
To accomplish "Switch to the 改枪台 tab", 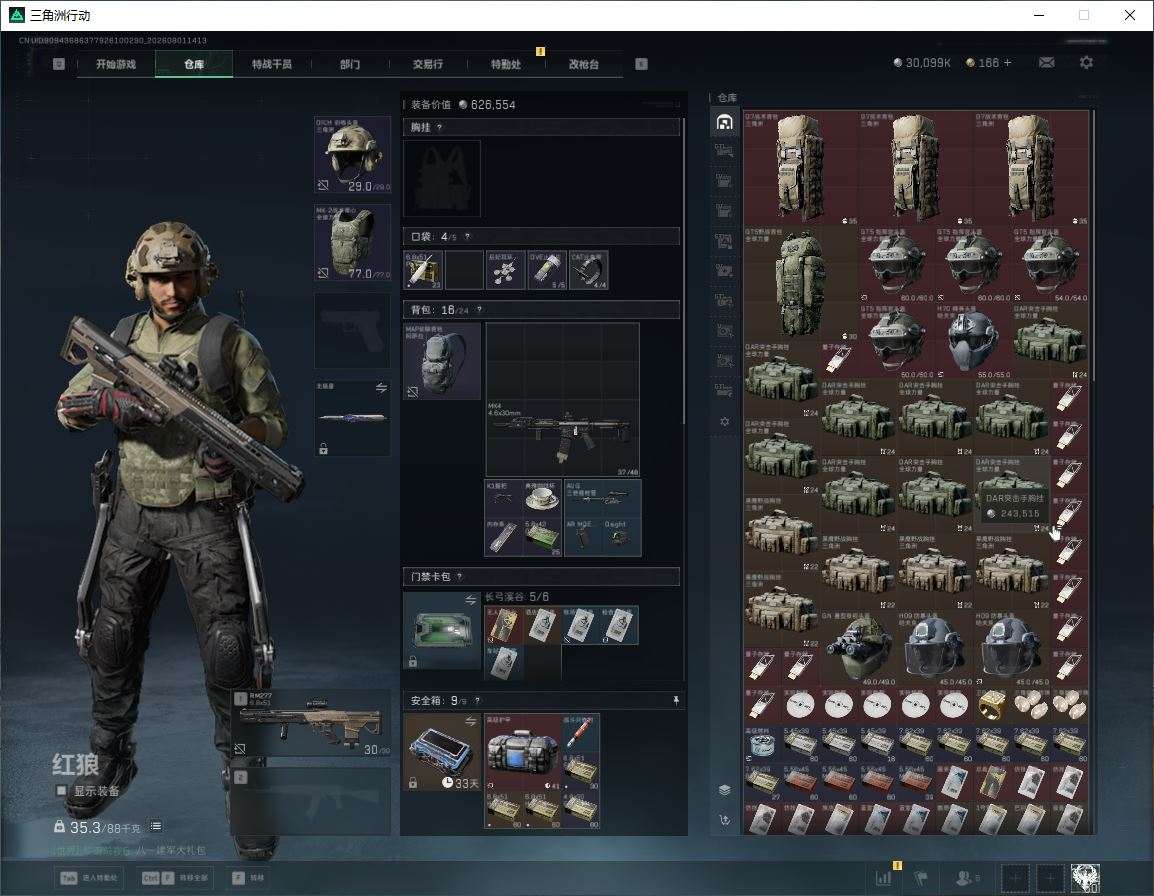I will click(584, 64).
